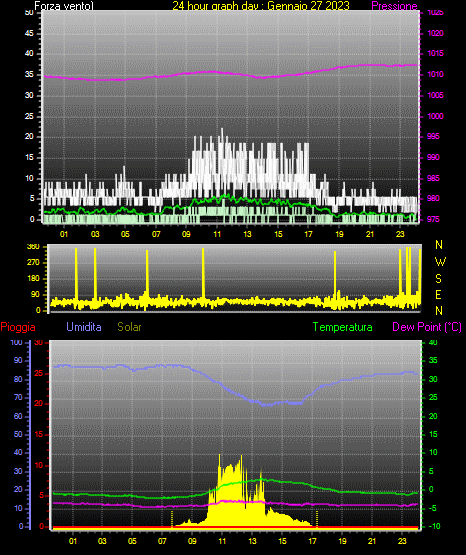Viewport: 466px width, 555px height.
Task: Click the 1005 pressure axis value
Action: tap(435, 95)
